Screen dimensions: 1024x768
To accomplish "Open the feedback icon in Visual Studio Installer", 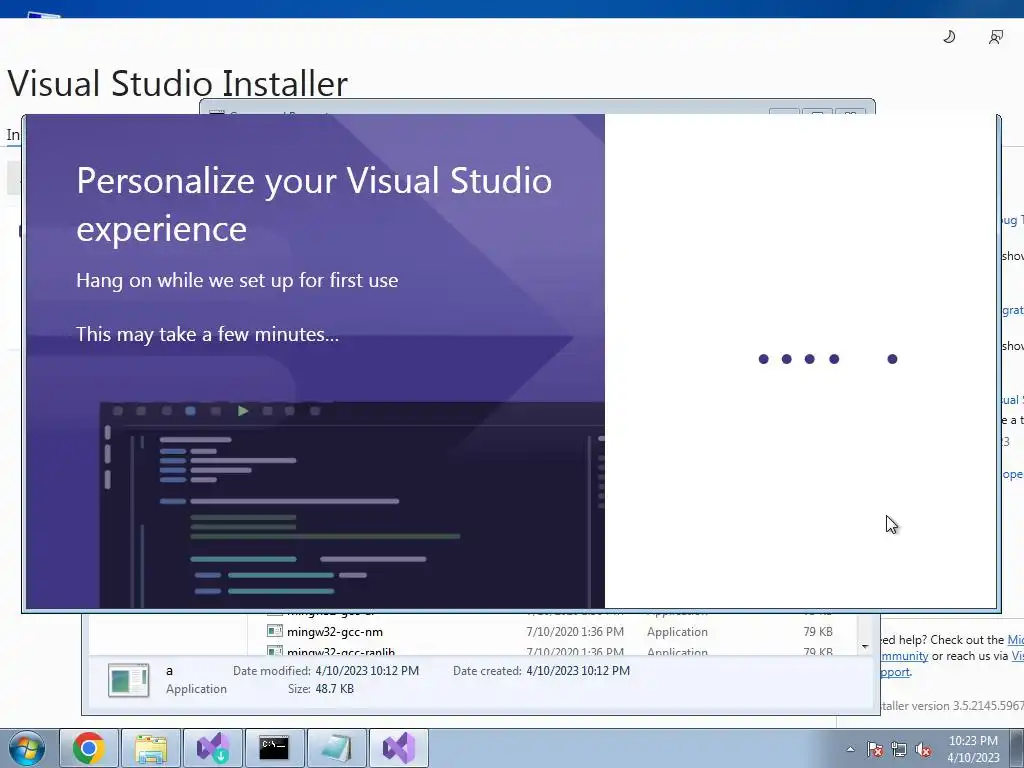I will [995, 37].
